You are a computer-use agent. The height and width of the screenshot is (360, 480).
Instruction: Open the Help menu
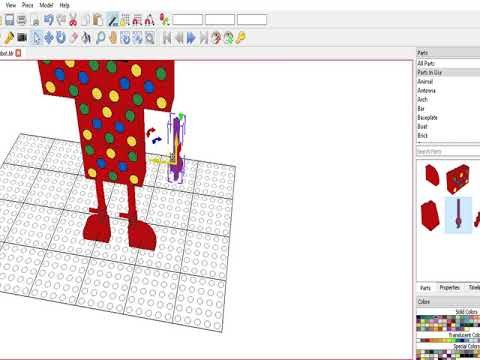click(x=64, y=5)
